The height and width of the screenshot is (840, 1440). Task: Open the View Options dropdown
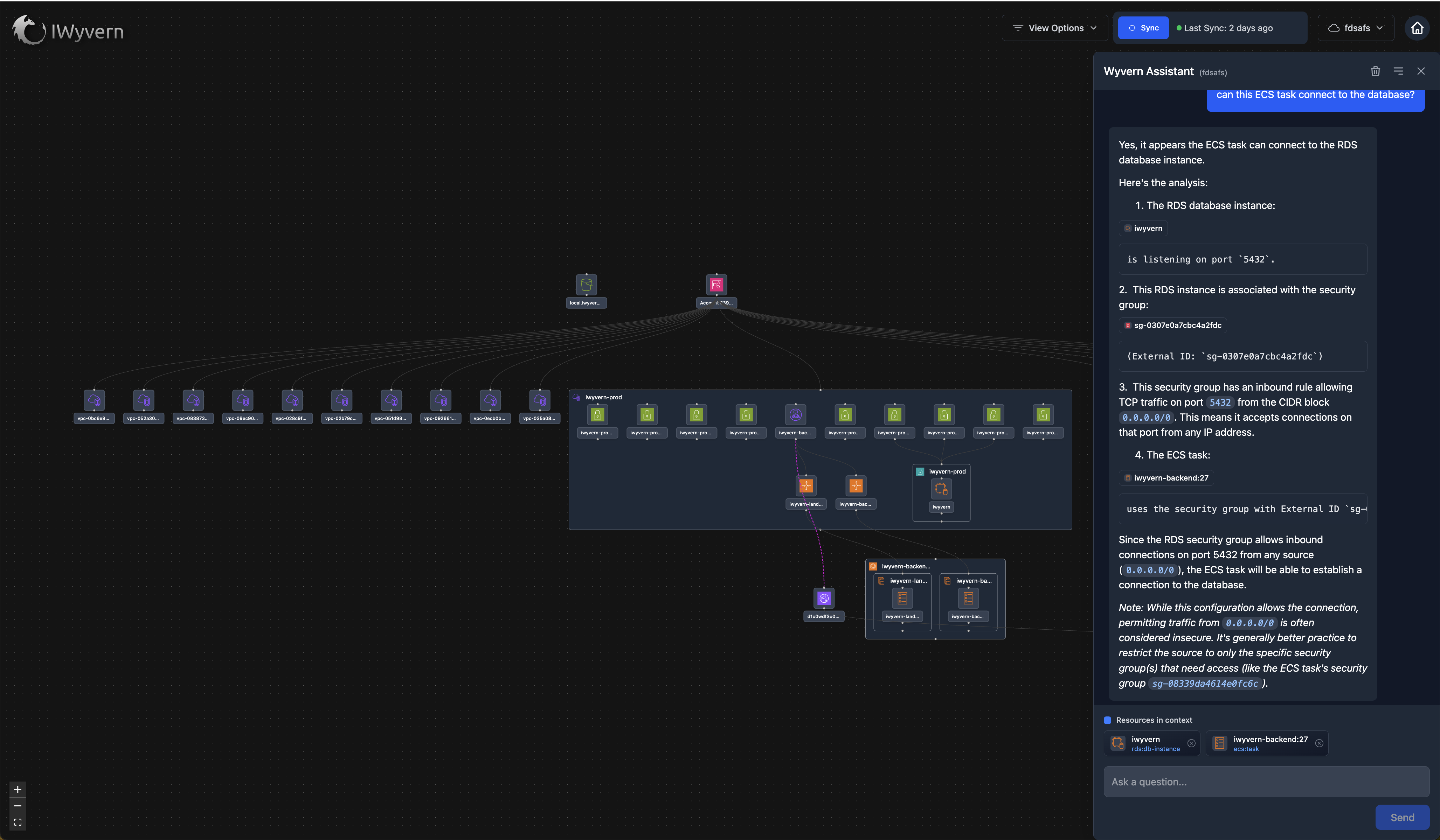(x=1054, y=28)
